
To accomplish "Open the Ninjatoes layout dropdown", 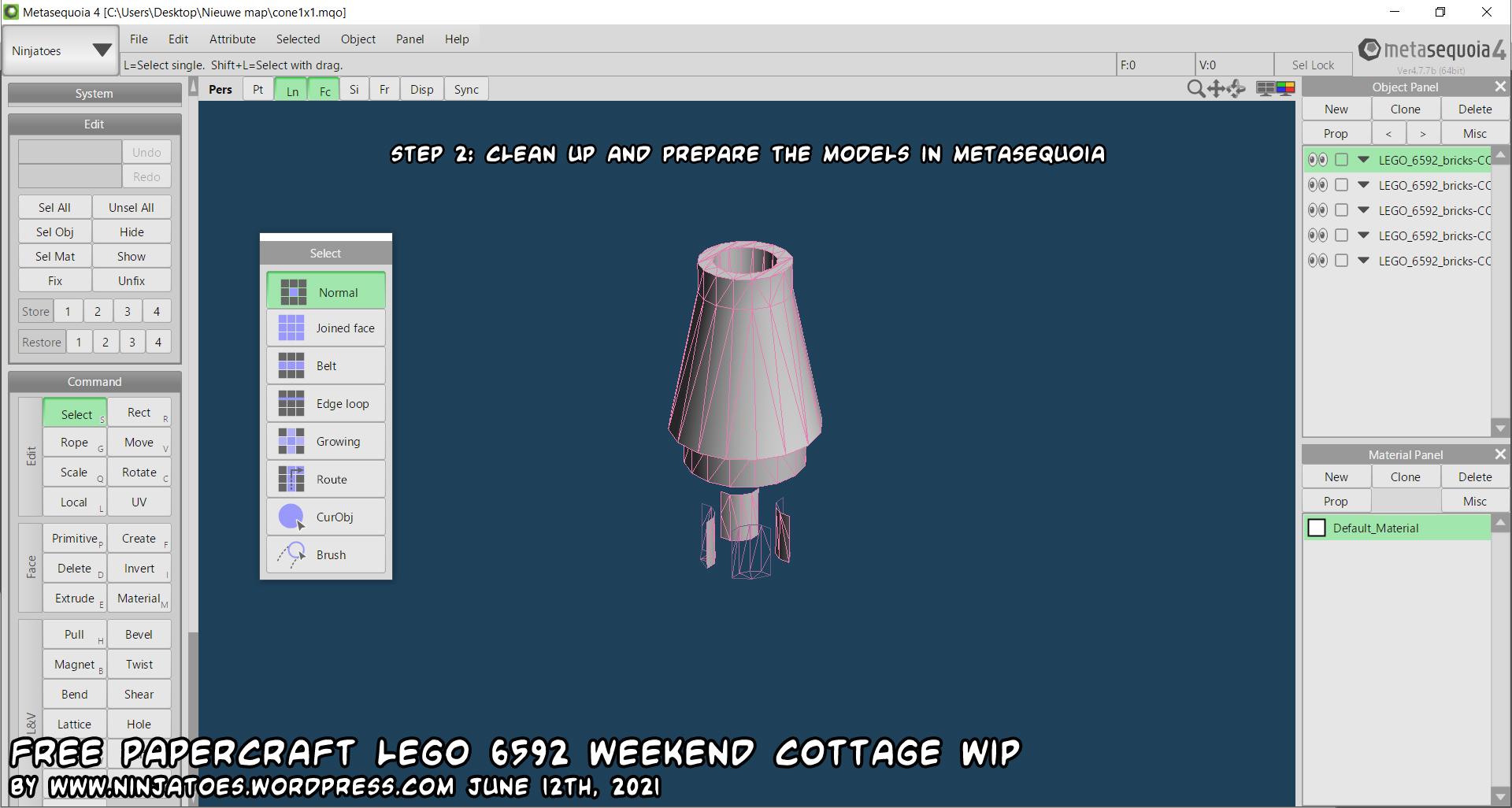I will (x=61, y=50).
